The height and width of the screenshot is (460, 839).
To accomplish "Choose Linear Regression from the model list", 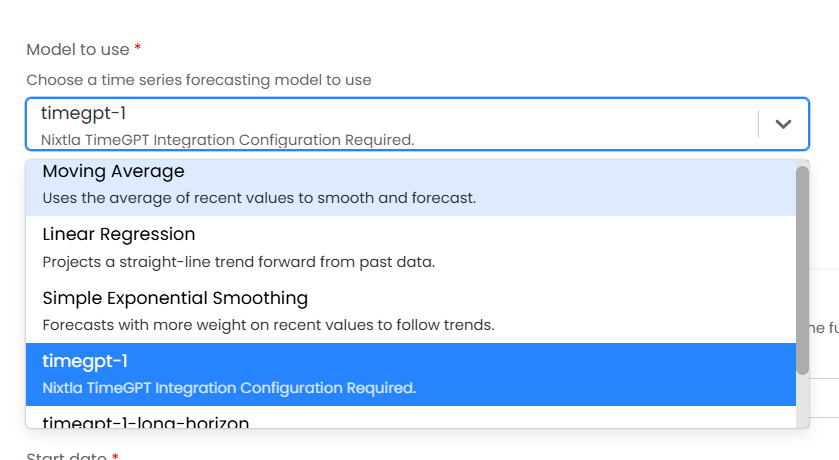I will [118, 234].
